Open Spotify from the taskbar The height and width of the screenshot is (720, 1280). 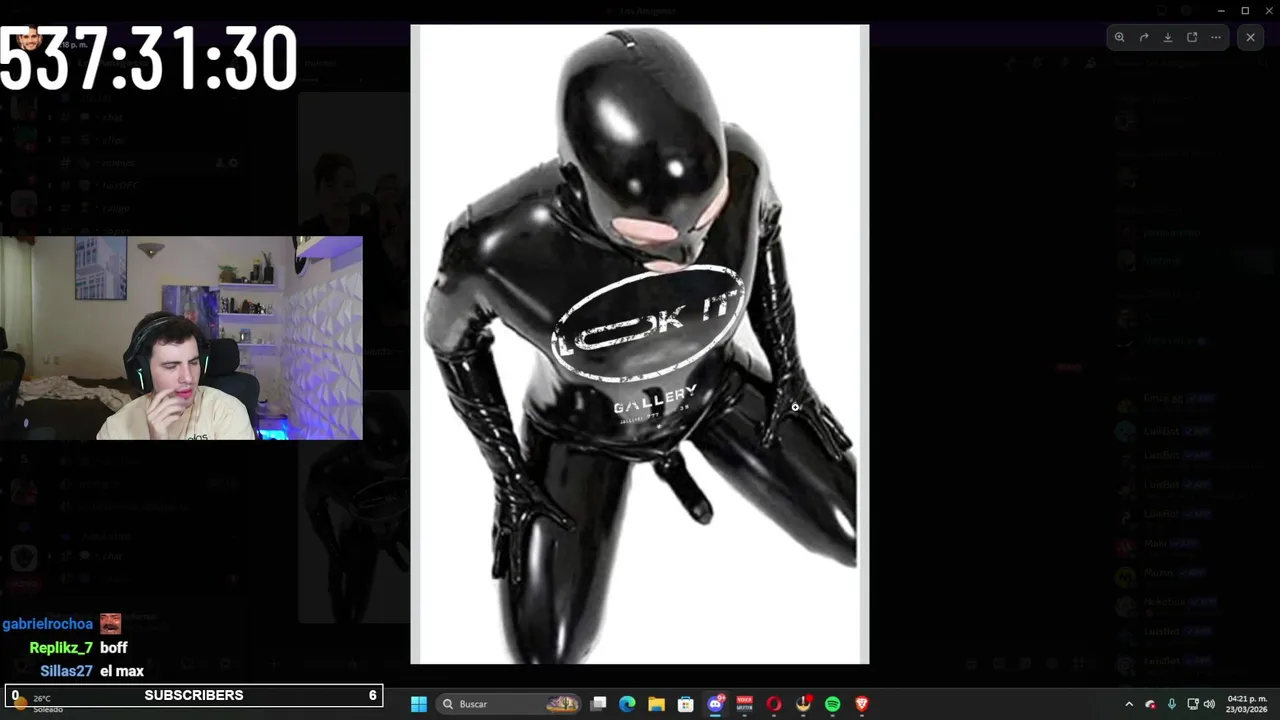[x=832, y=704]
